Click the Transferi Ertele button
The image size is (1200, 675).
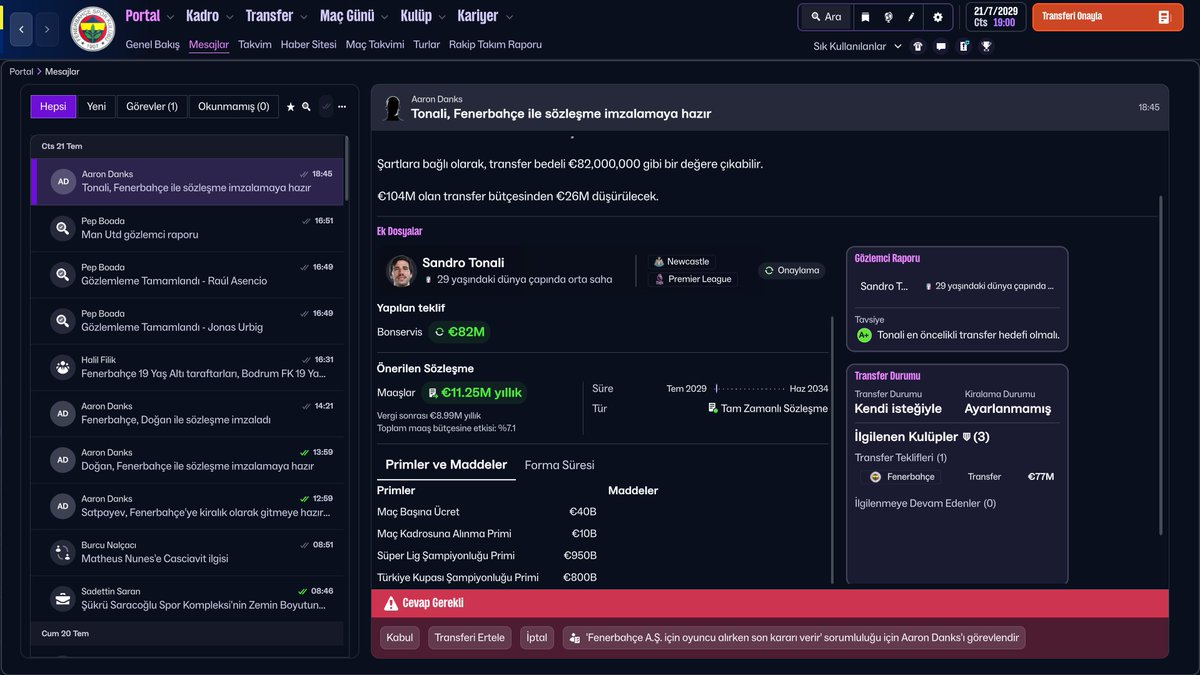470,638
